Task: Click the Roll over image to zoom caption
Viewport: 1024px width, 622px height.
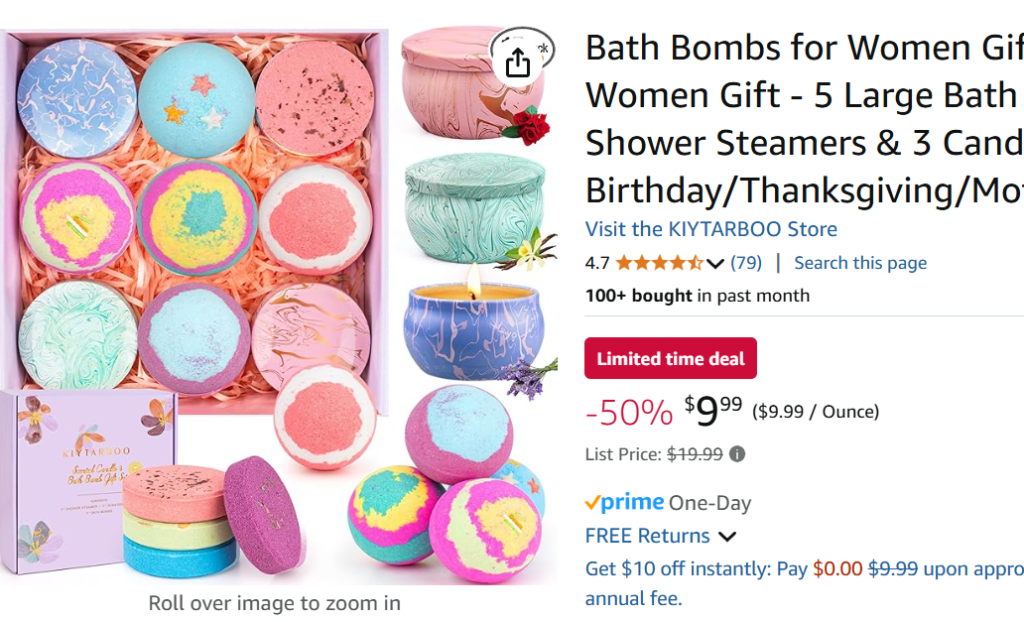Action: (274, 603)
